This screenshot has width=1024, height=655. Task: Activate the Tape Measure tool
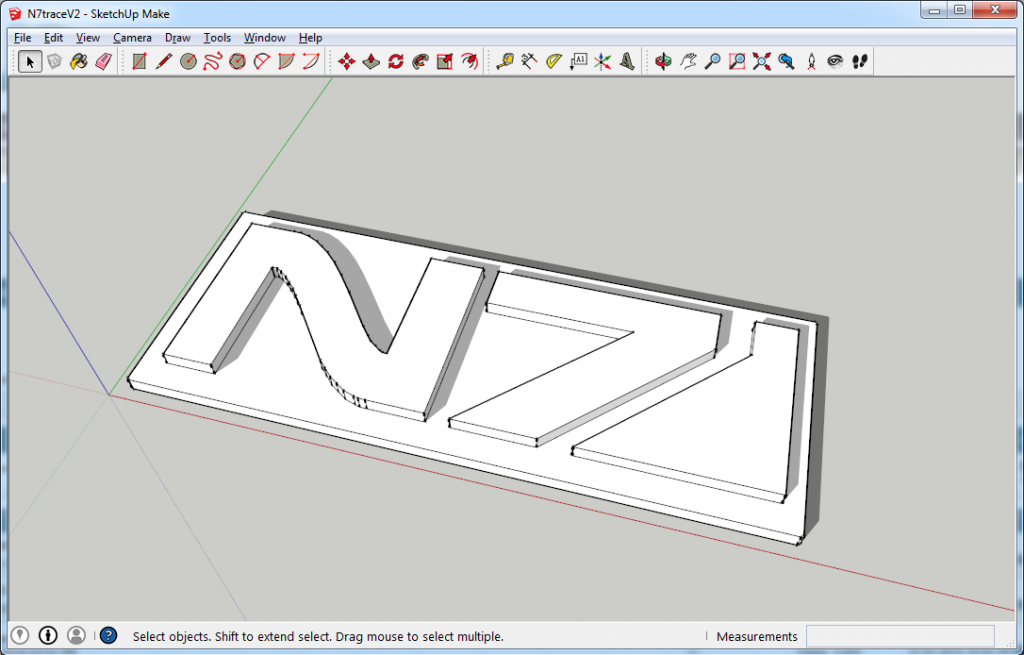[505, 62]
